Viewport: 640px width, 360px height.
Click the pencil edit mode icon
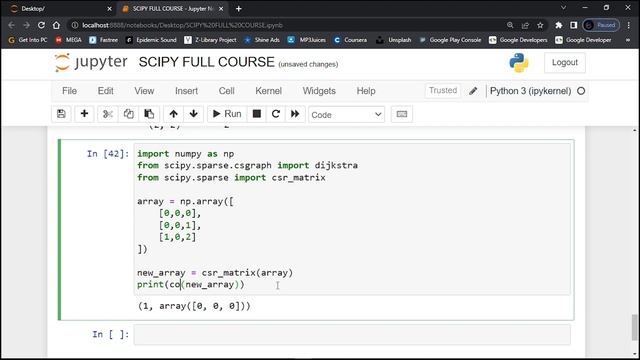[473, 91]
